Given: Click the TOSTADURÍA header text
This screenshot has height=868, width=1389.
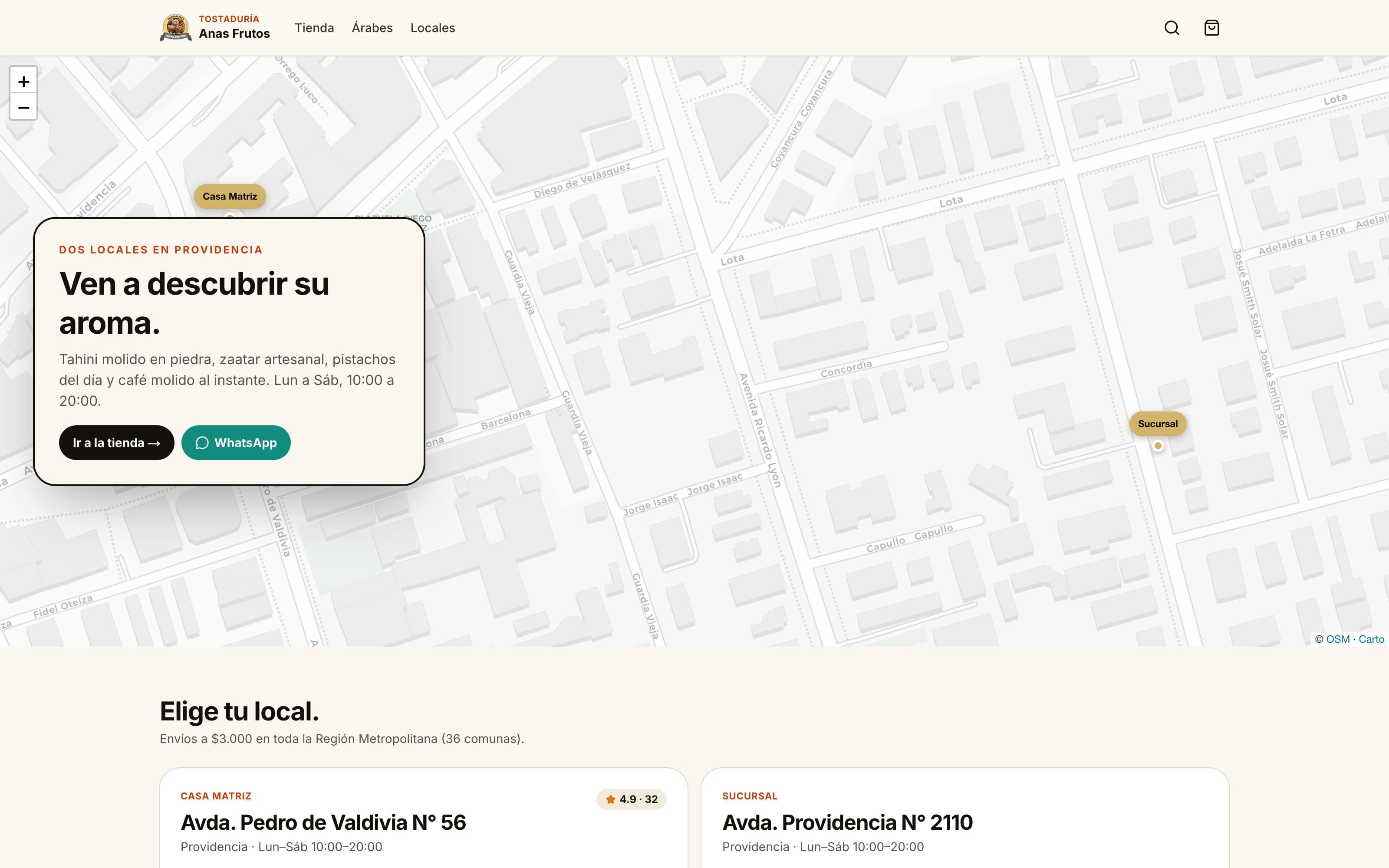Looking at the screenshot, I should 229,19.
